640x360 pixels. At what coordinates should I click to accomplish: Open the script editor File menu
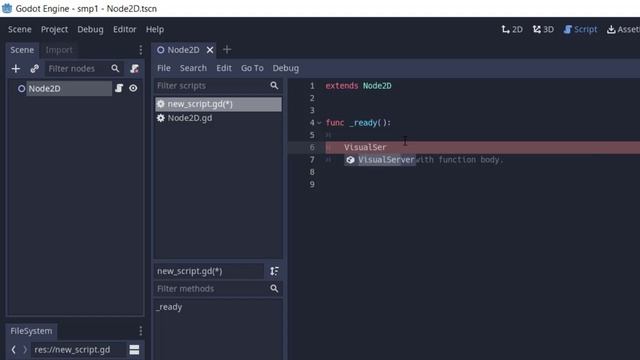click(164, 68)
